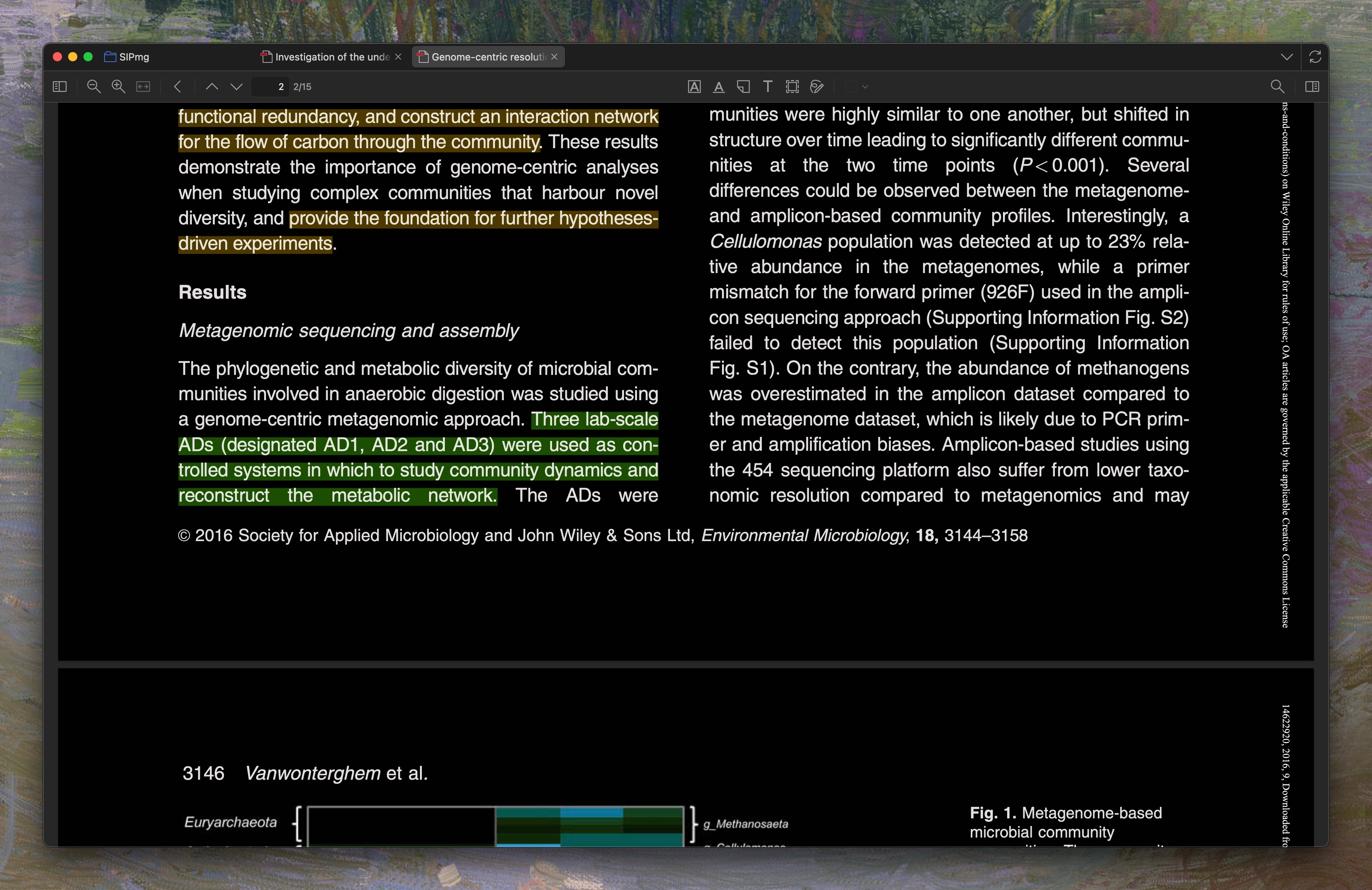Open the annotation color picker
The width and height of the screenshot is (1372, 890).
pos(857,87)
